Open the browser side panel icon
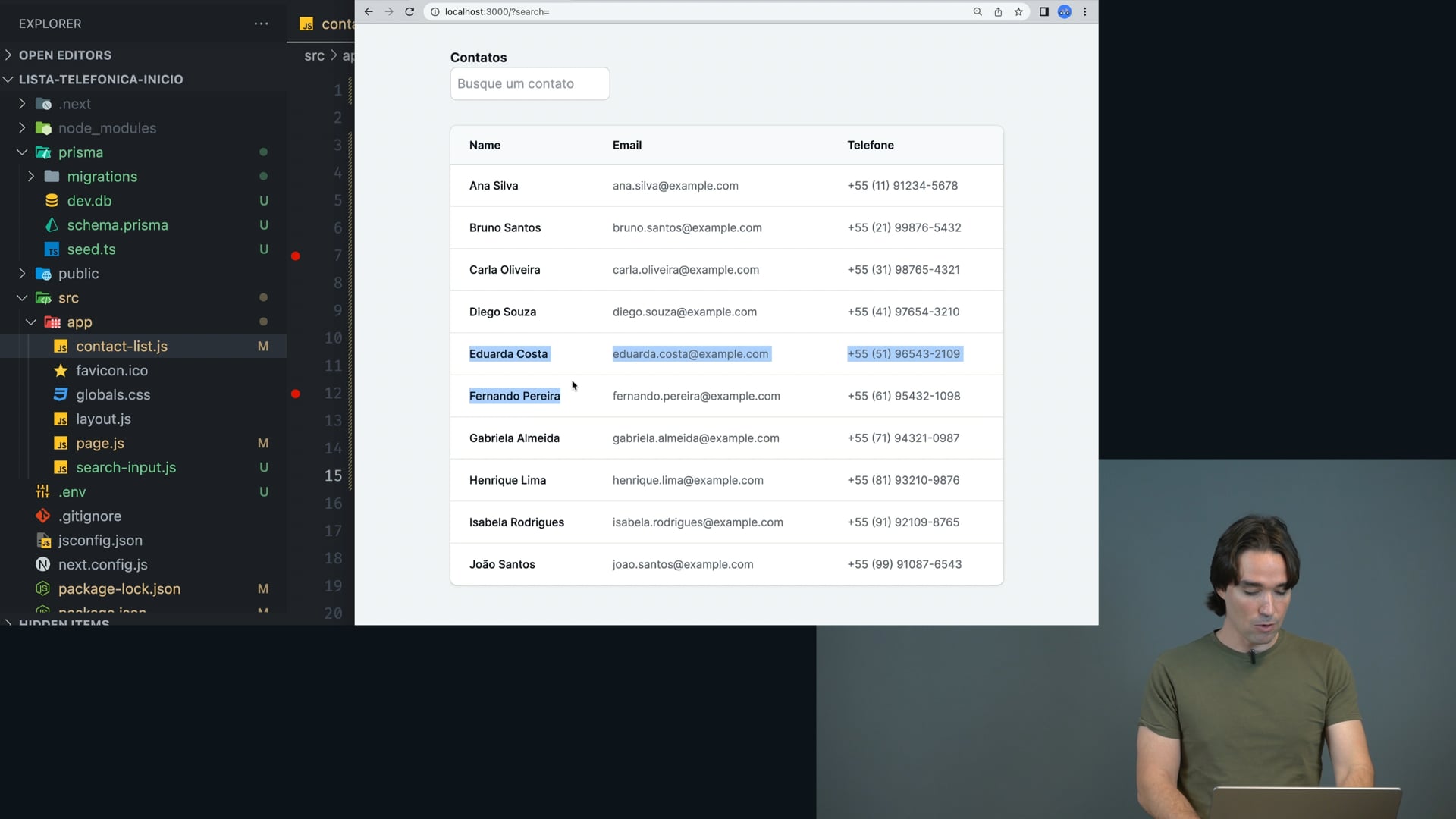1456x819 pixels. point(1043,11)
